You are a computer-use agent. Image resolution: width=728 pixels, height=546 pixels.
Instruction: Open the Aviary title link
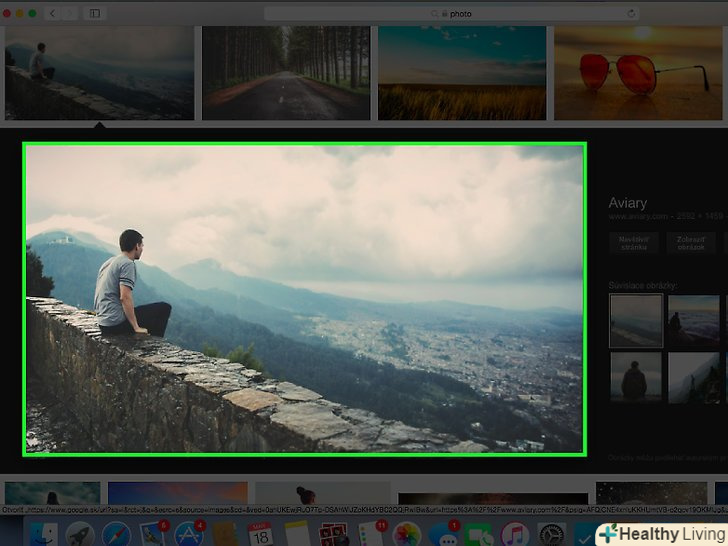click(x=628, y=203)
